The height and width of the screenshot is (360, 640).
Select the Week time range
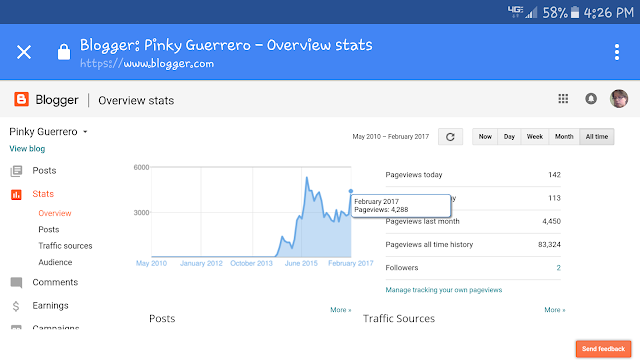click(535, 137)
